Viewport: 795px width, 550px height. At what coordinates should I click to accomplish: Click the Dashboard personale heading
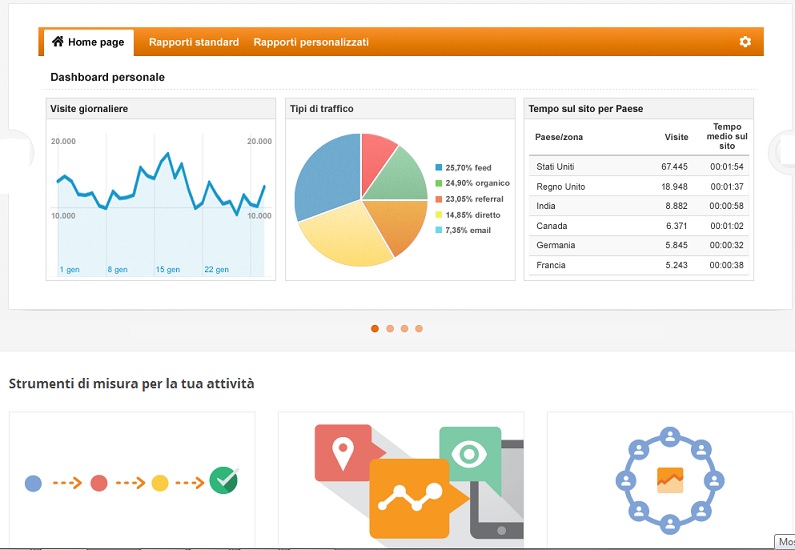pos(107,77)
